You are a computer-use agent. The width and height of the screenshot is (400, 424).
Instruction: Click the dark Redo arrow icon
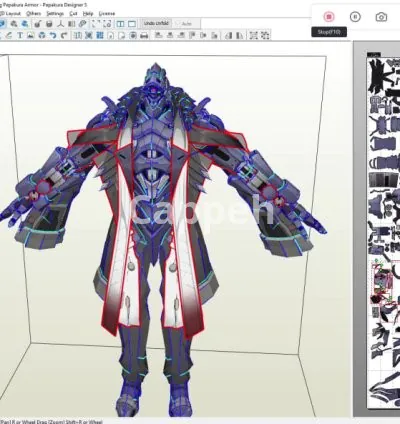point(64,35)
